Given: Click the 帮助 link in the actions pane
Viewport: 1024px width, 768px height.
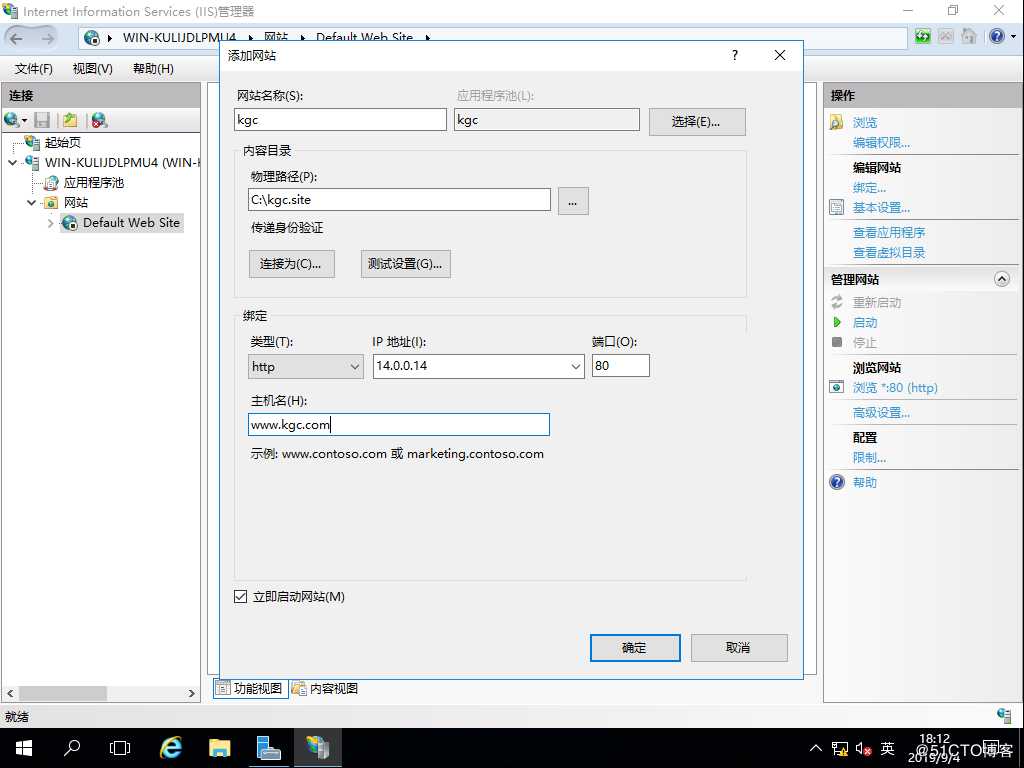Looking at the screenshot, I should tap(865, 483).
